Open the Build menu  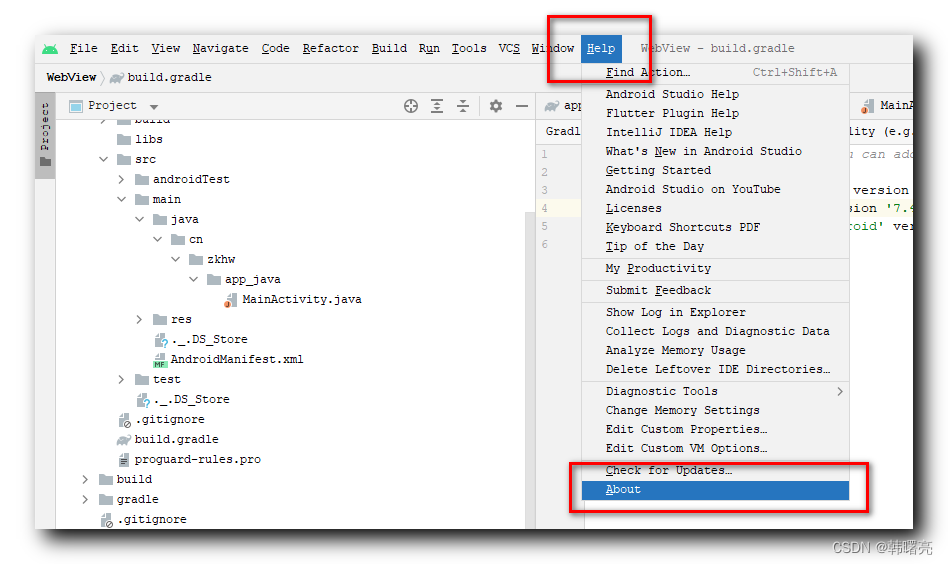[x=389, y=48]
